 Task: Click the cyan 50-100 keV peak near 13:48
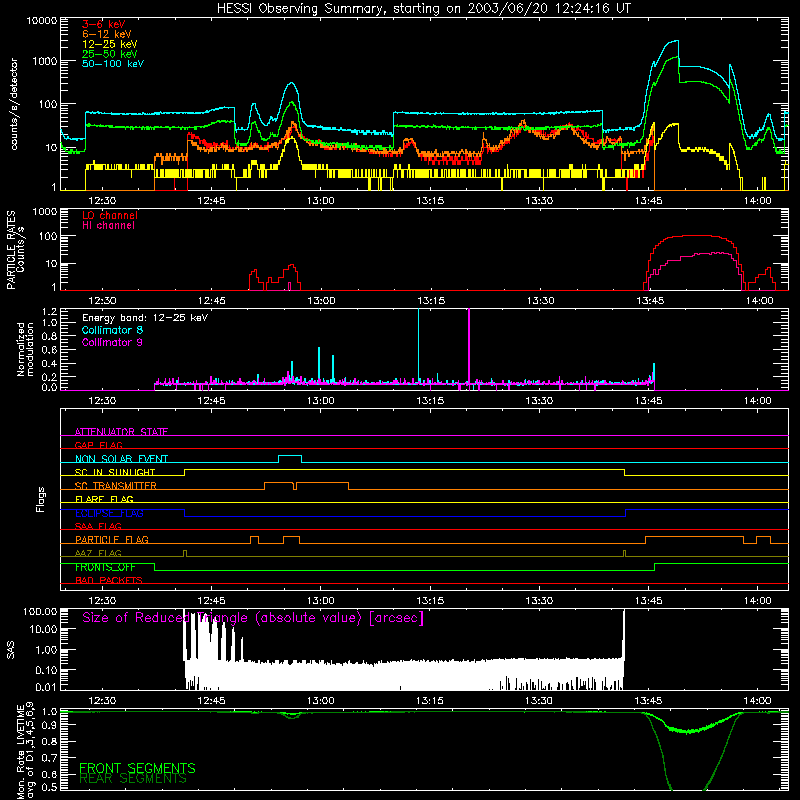tap(674, 42)
